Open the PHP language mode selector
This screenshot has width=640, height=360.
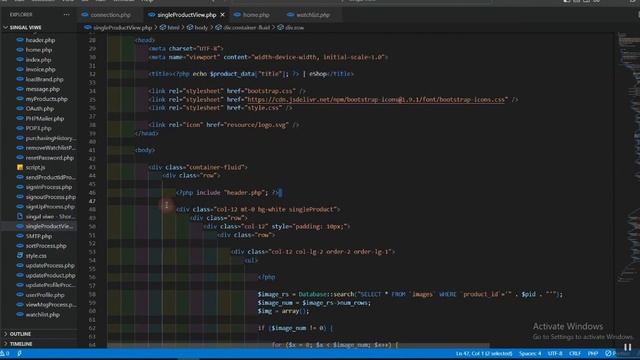tap(593, 353)
